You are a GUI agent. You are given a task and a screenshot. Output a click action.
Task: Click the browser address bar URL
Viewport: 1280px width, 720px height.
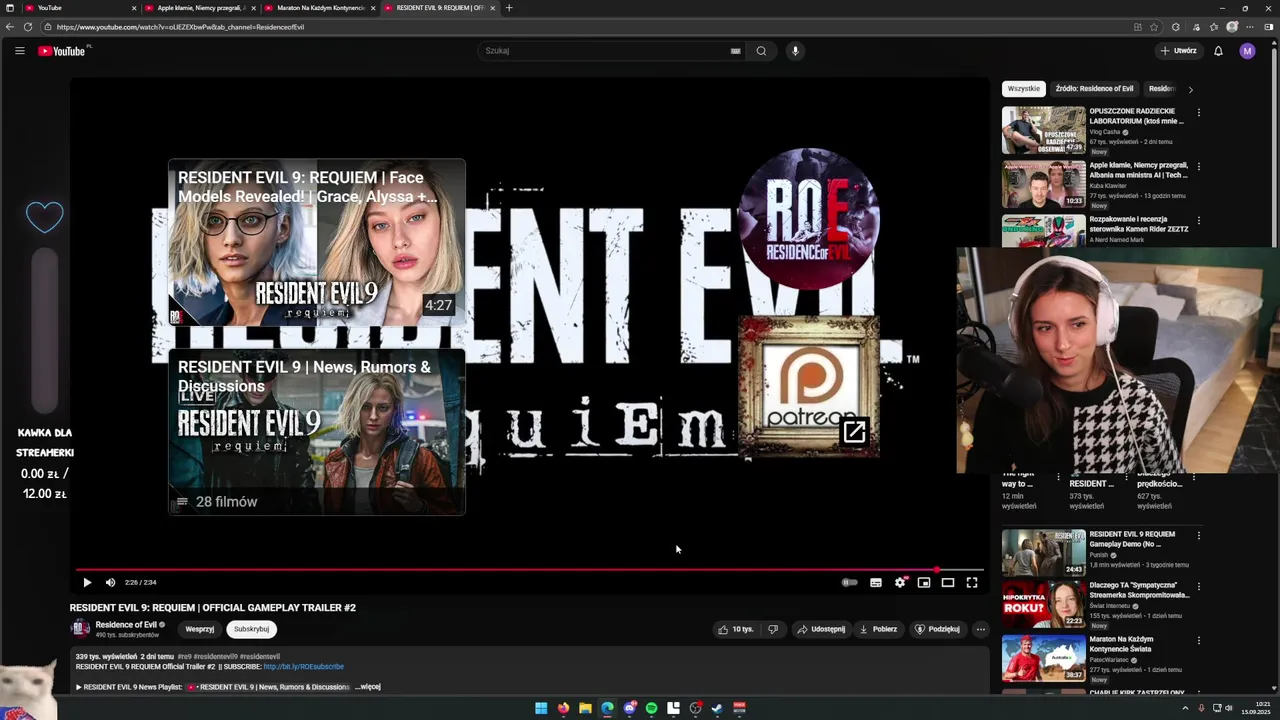click(180, 27)
